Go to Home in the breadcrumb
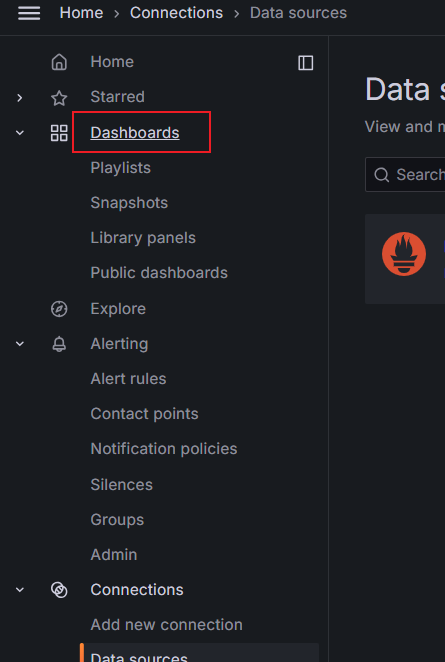Image resolution: width=445 pixels, height=662 pixels. tap(81, 13)
